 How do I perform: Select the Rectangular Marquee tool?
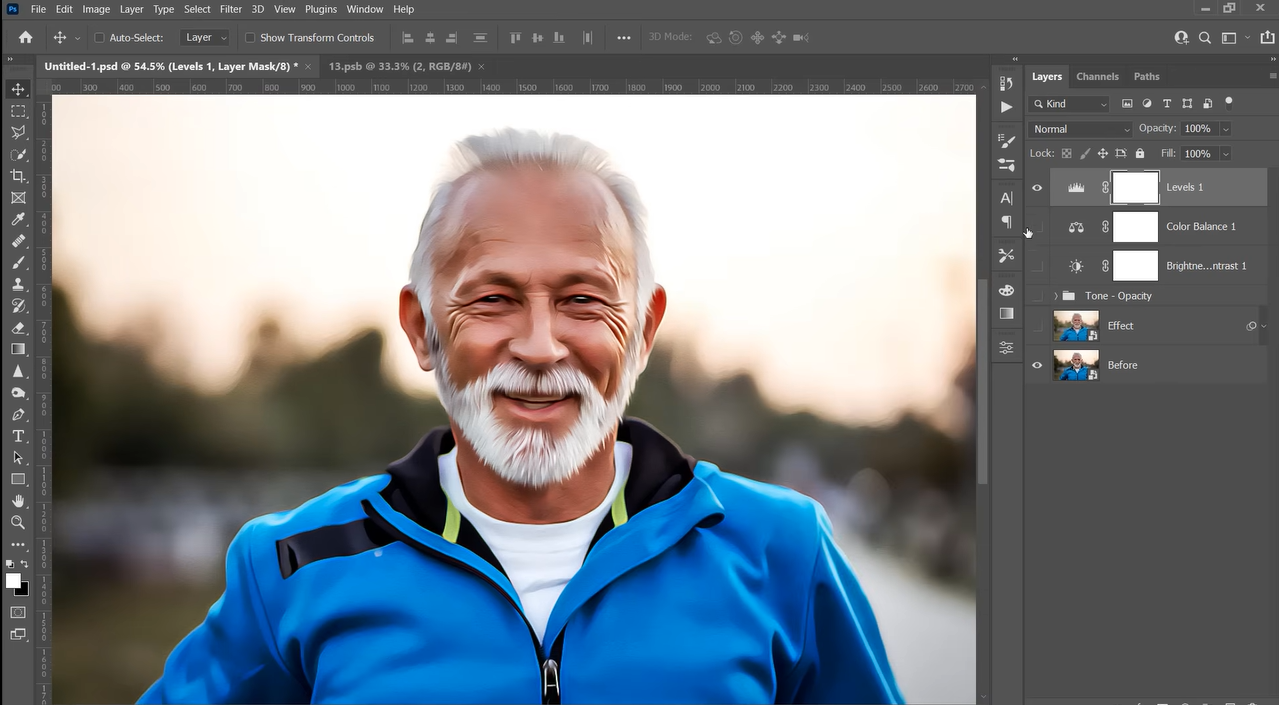click(18, 111)
